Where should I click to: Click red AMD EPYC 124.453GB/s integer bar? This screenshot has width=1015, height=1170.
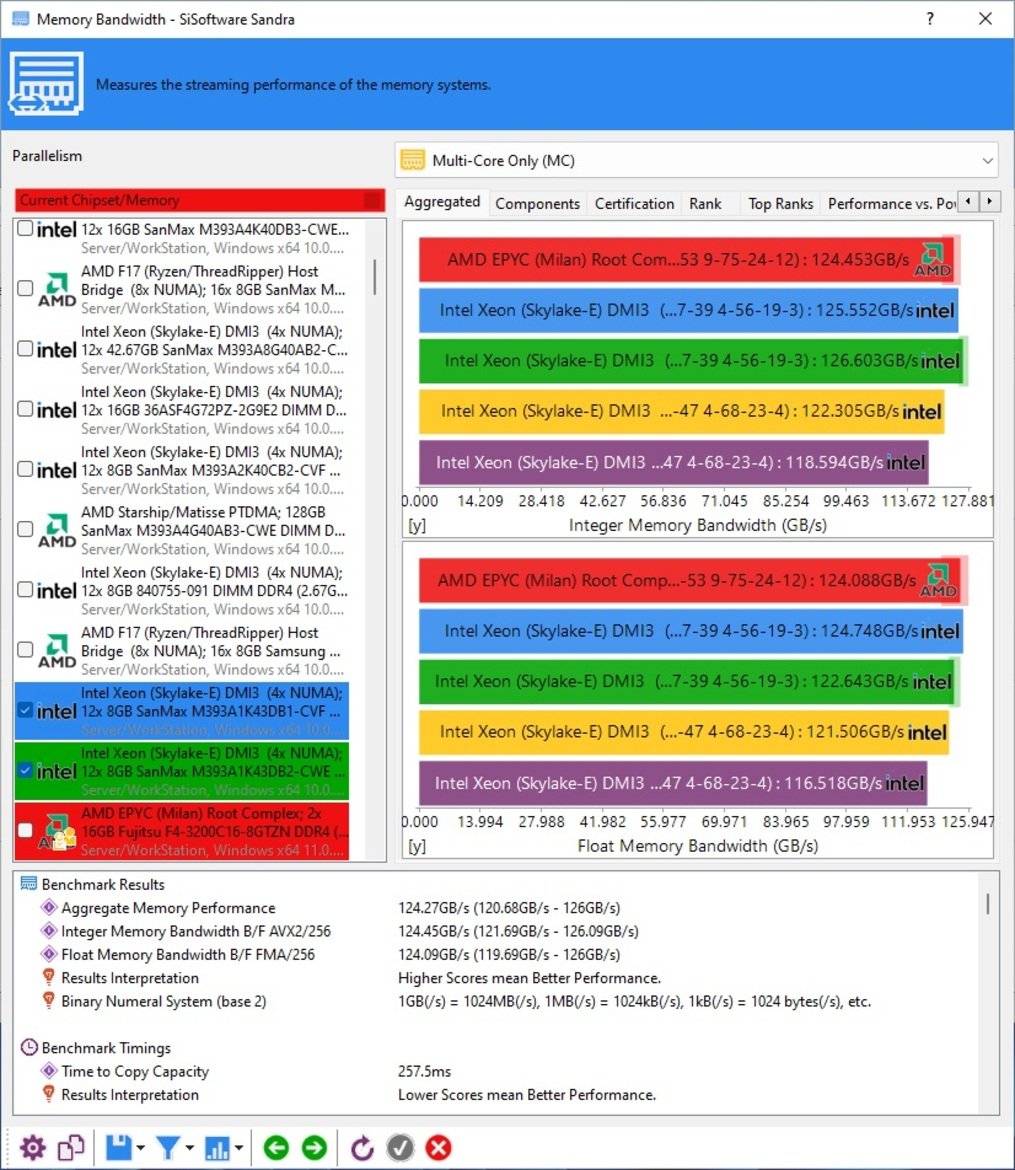pyautogui.click(x=686, y=260)
